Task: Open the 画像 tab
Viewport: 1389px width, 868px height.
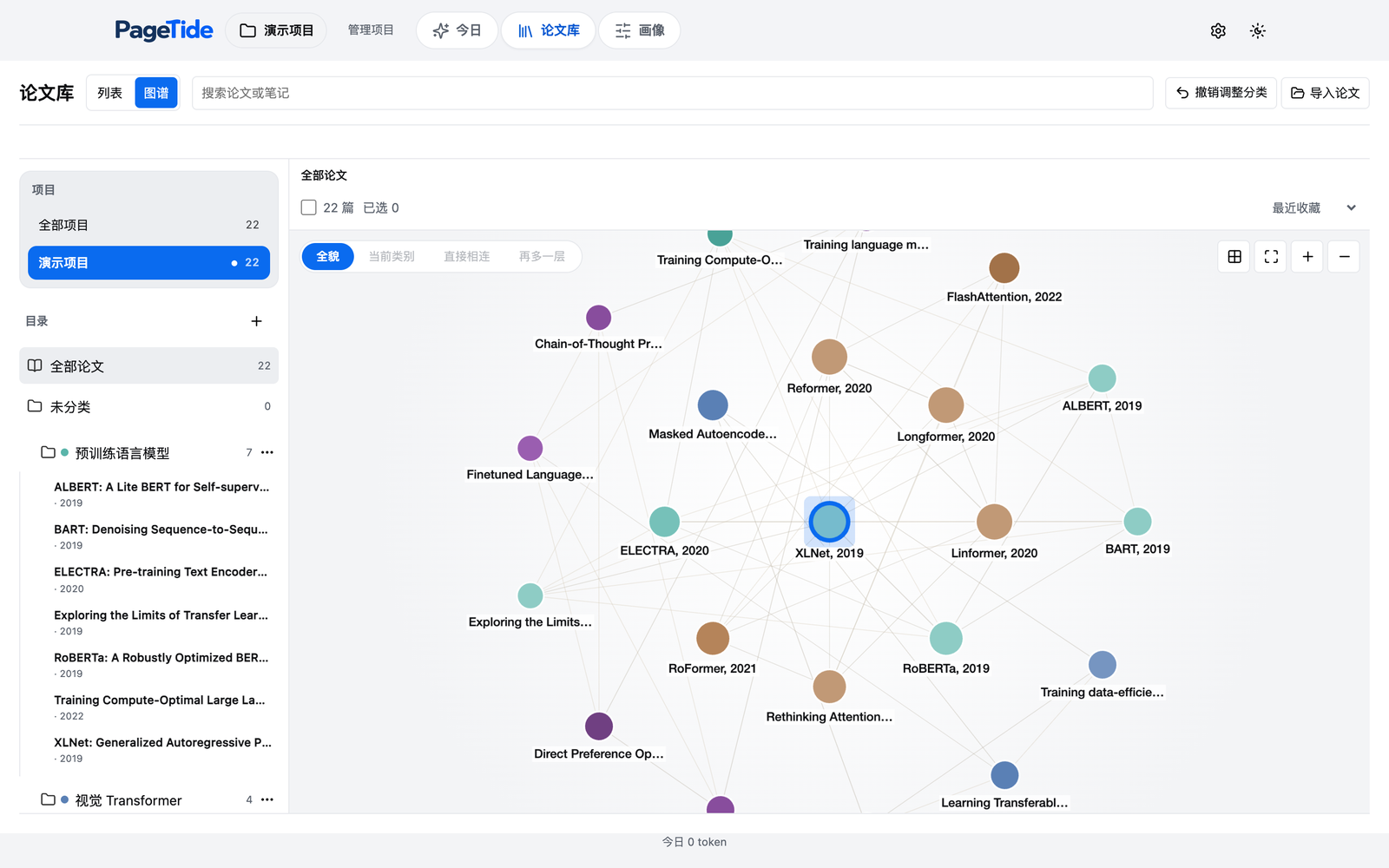Action: point(640,30)
